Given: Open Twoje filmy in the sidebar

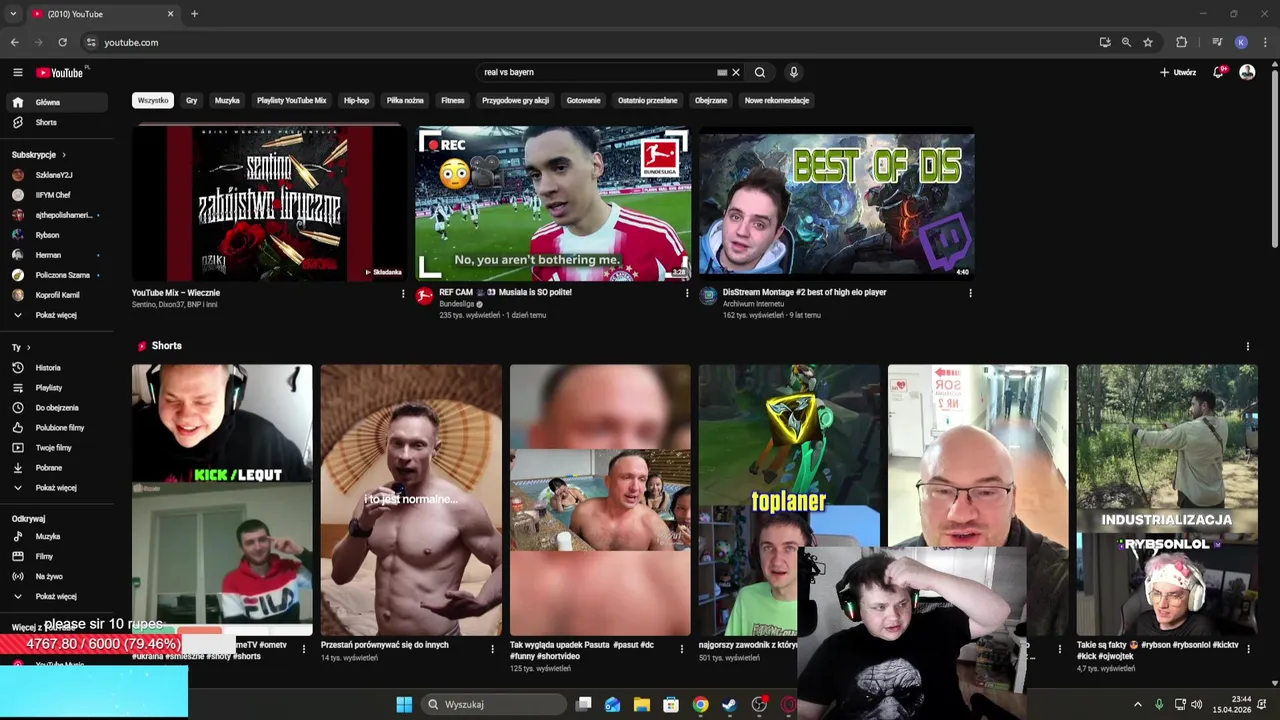Looking at the screenshot, I should [57, 447].
